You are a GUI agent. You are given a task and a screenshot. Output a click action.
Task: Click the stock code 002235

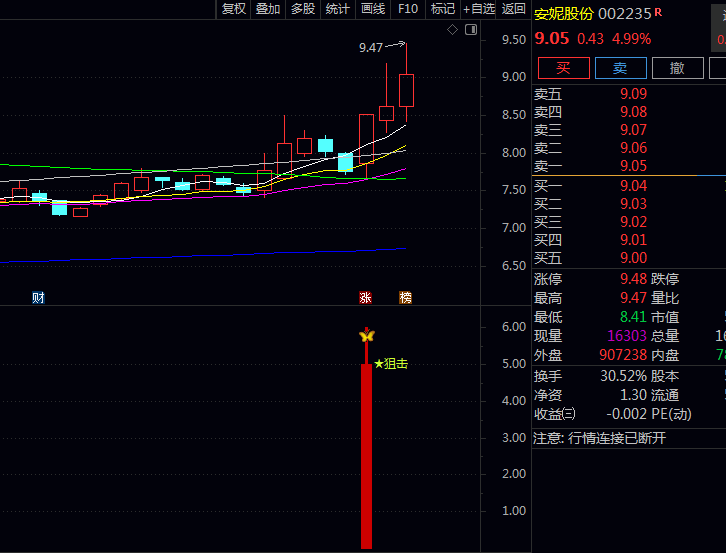pos(625,14)
